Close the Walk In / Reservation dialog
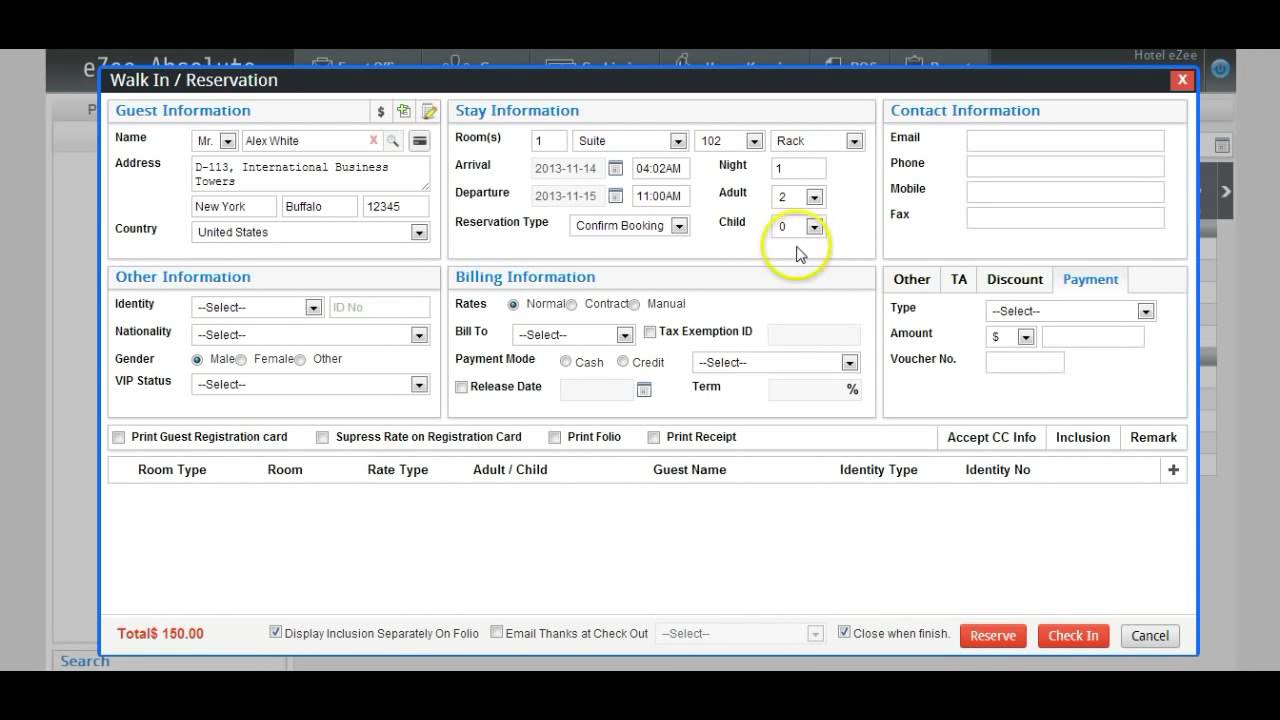Image resolution: width=1280 pixels, height=720 pixels. click(x=1182, y=80)
